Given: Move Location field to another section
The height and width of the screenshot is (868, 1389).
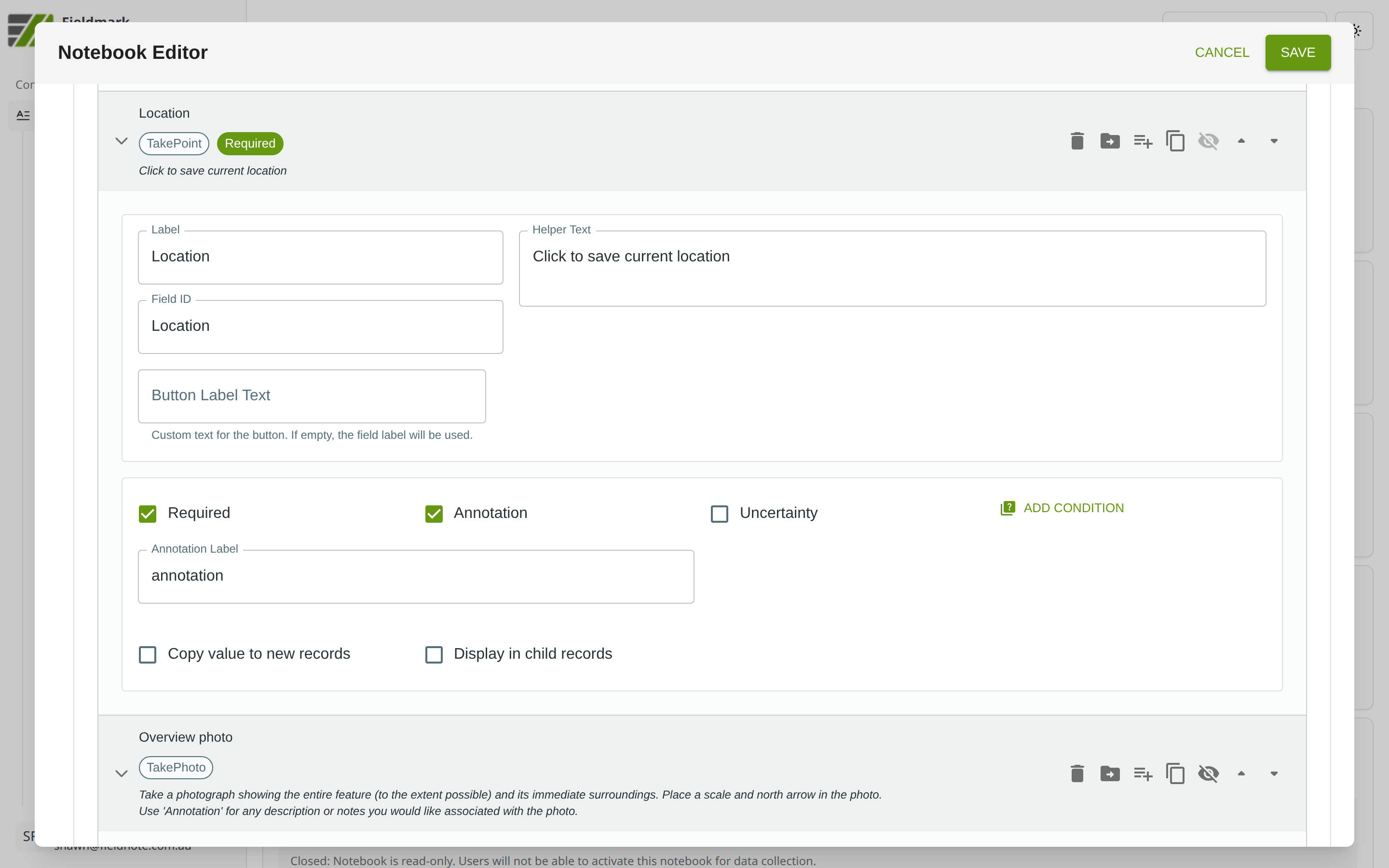Looking at the screenshot, I should click(1109, 141).
